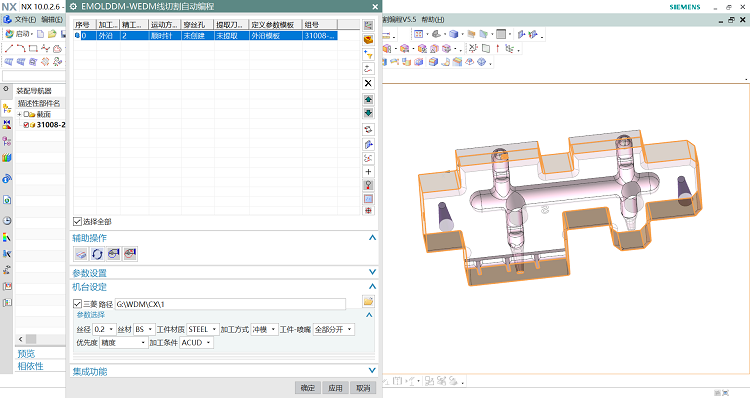Toggle the 三菱 checkbox
750x398 pixels.
tap(77, 304)
